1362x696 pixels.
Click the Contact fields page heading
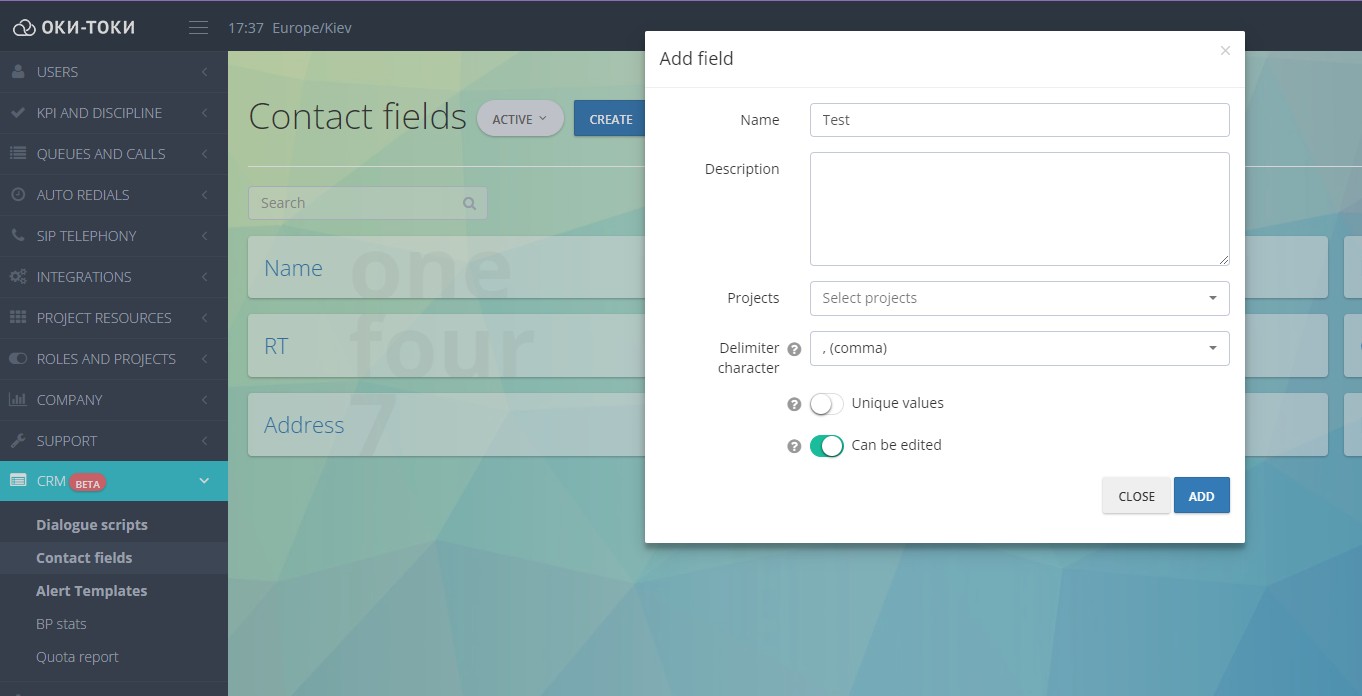[357, 117]
